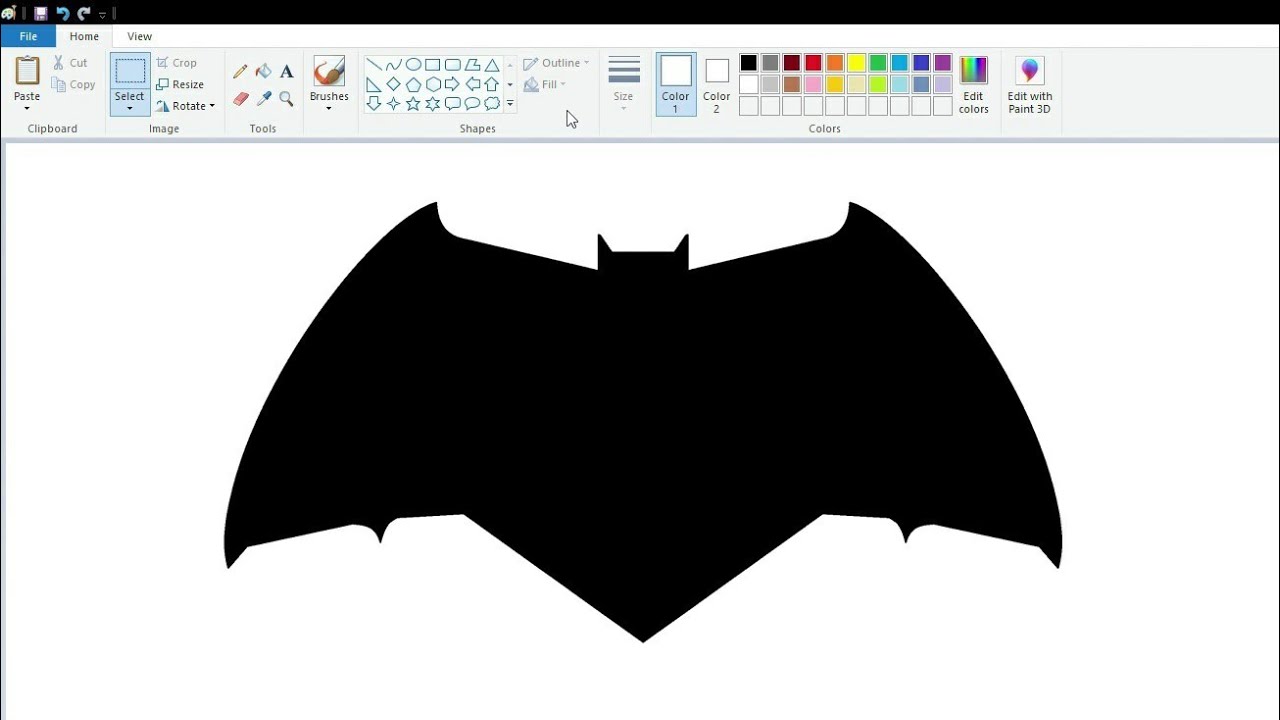The height and width of the screenshot is (720, 1280).
Task: Choose the Oval callout shape
Action: pos(472,103)
